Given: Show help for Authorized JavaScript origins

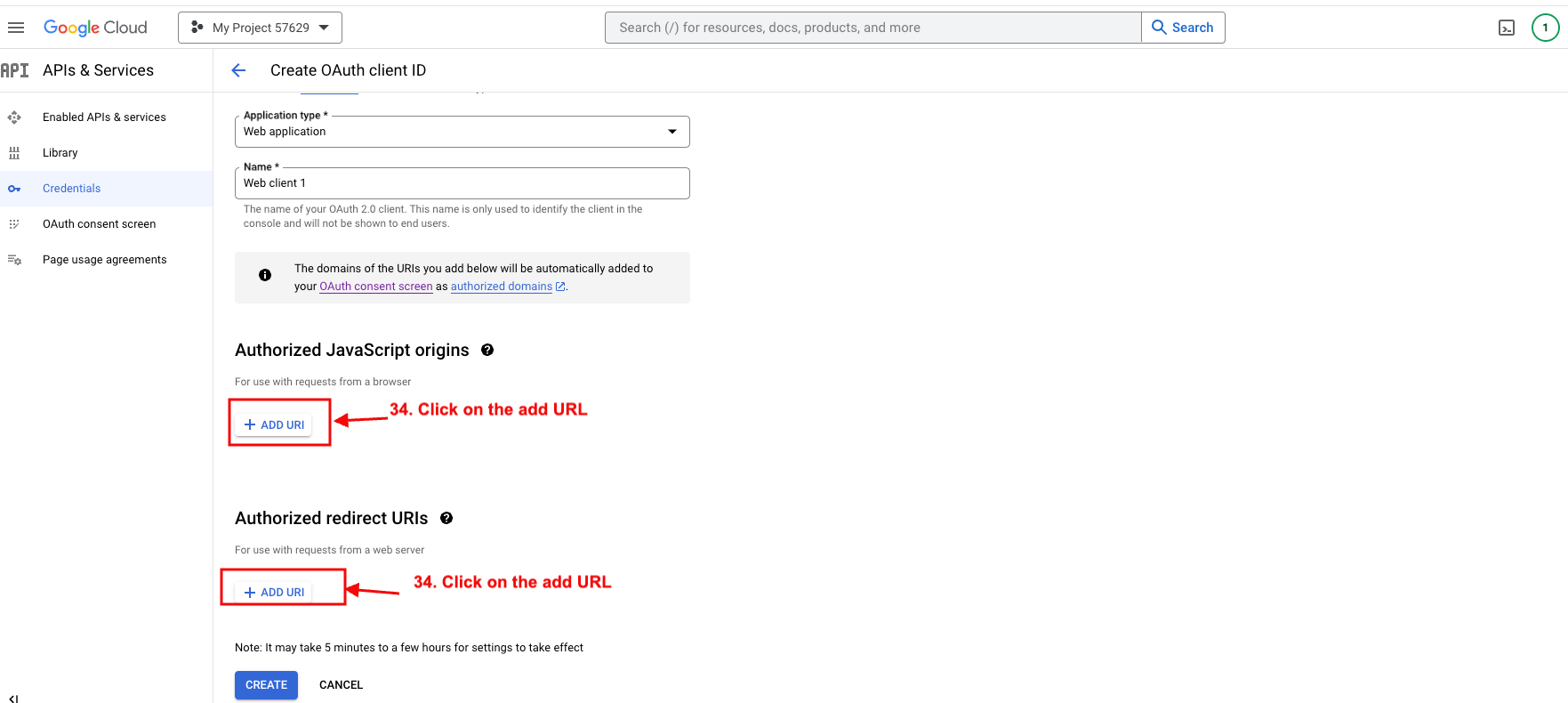Looking at the screenshot, I should [487, 350].
